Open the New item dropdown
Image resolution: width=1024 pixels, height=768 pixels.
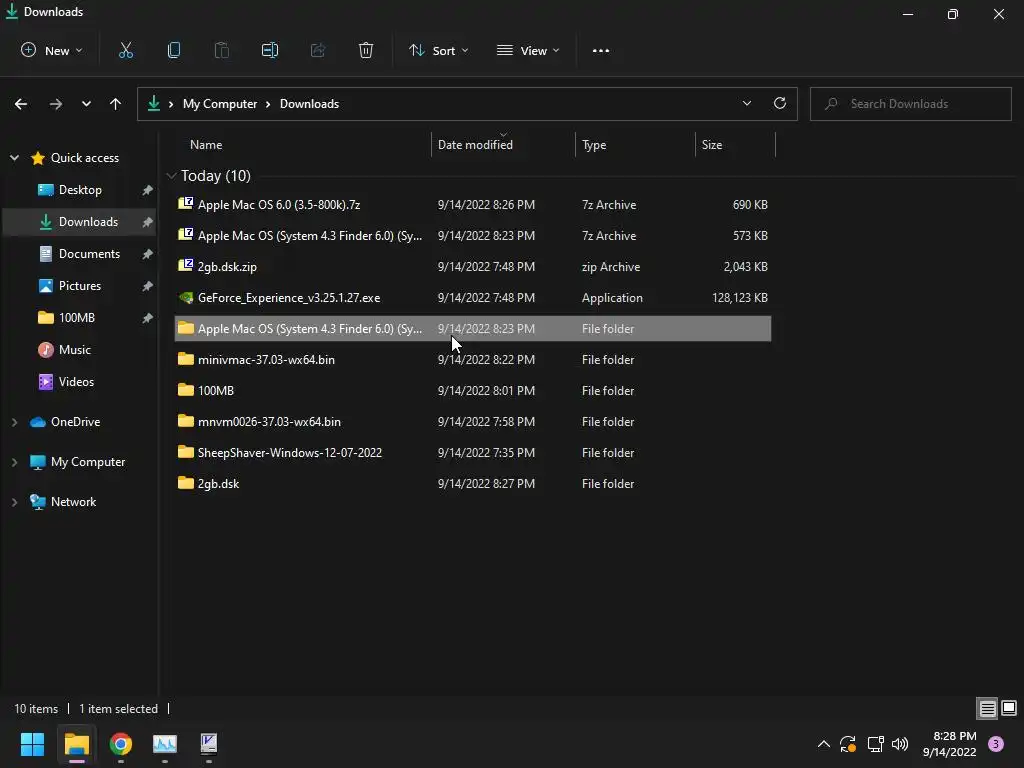[x=52, y=50]
